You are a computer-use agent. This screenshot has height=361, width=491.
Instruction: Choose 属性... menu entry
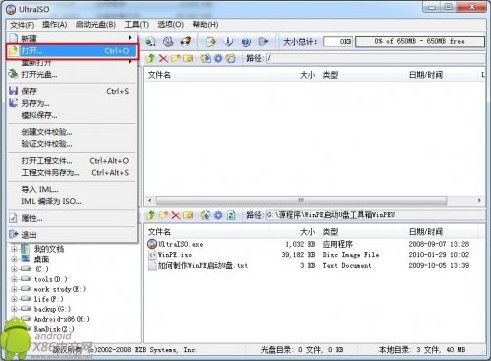[72, 218]
